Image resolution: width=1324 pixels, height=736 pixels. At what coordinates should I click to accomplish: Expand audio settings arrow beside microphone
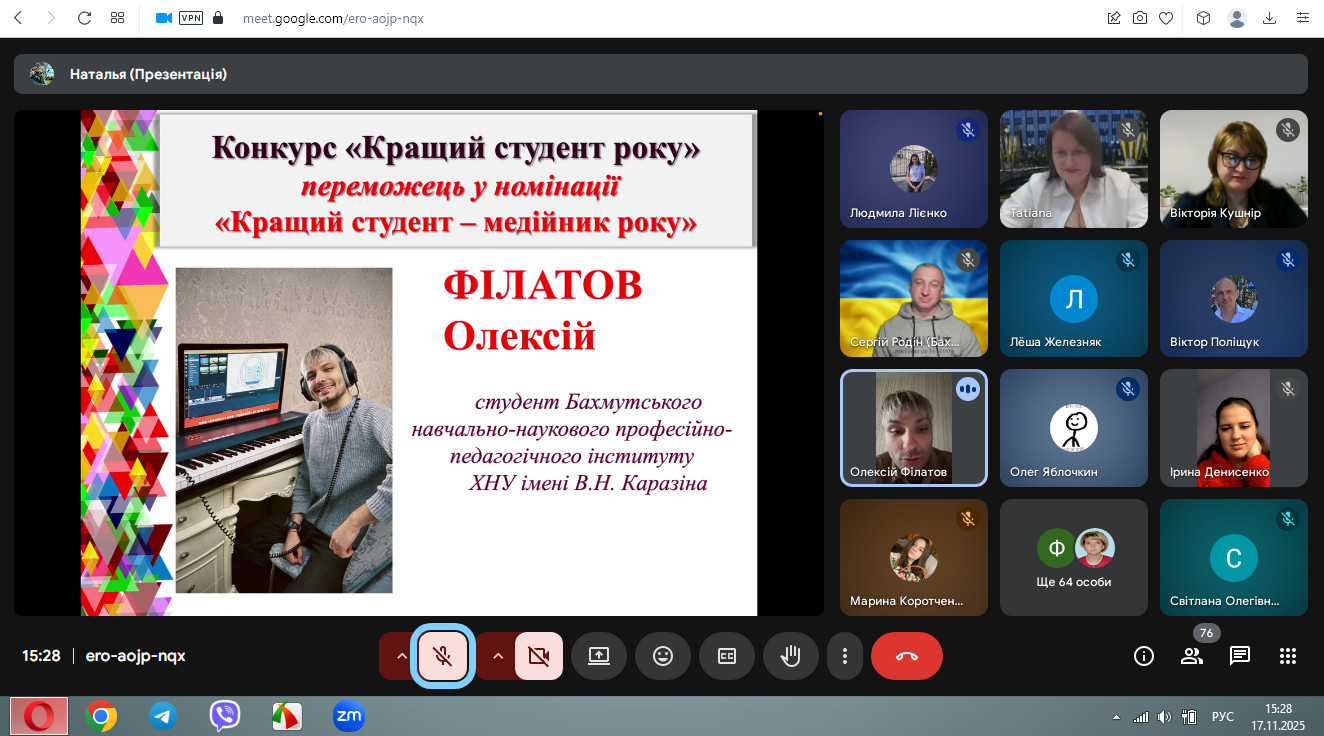401,656
